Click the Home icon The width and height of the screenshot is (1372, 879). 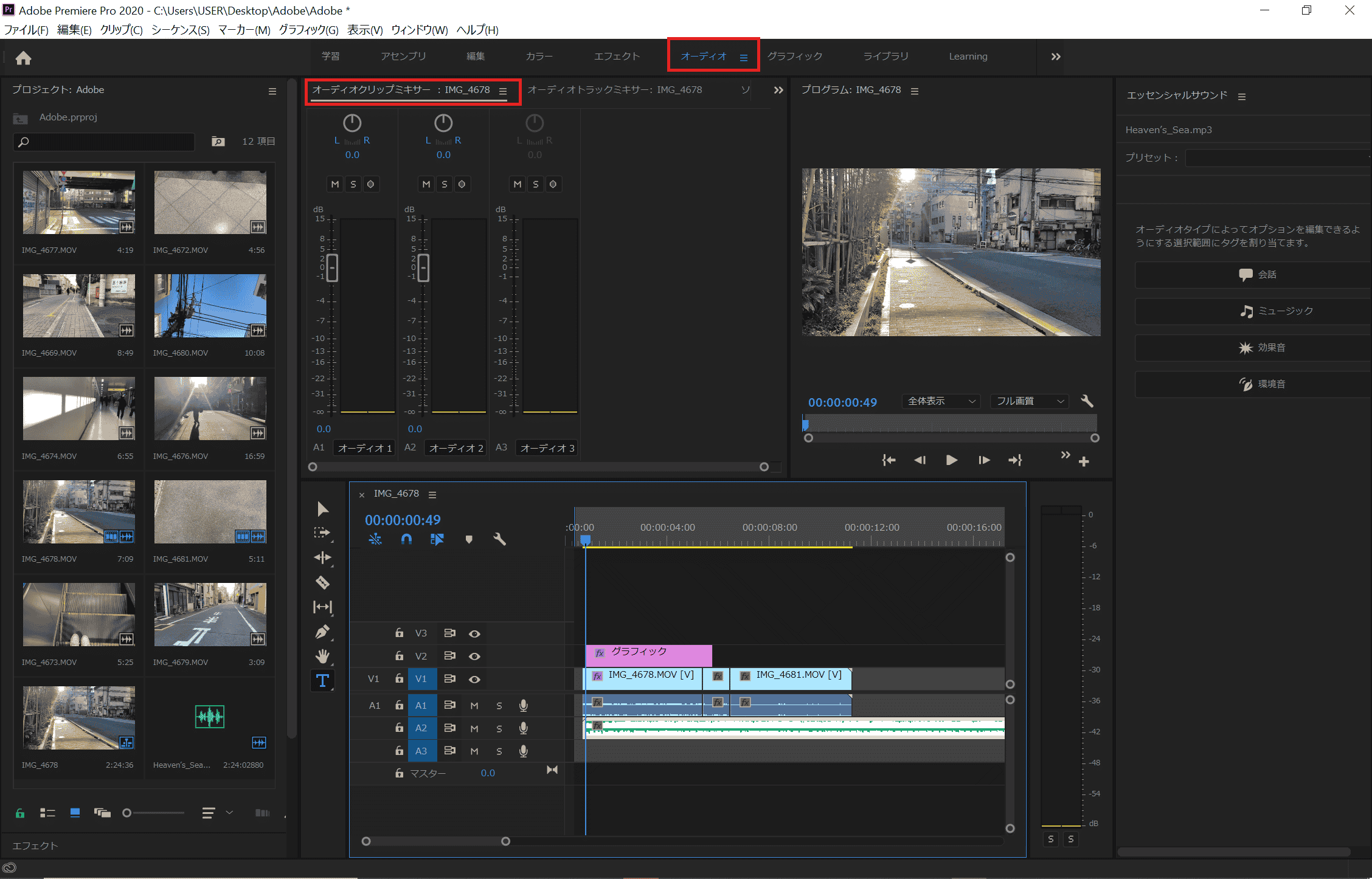[23, 58]
